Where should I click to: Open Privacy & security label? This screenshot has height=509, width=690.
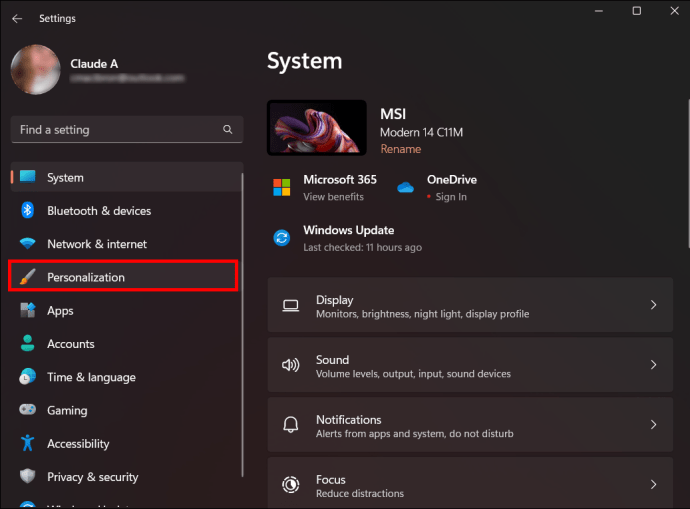[x=92, y=477]
